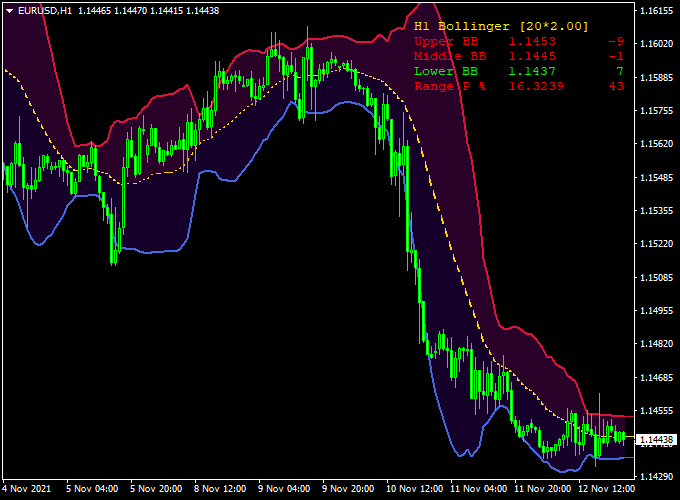Select the Upper BB label
The width and height of the screenshot is (680, 500).
tap(446, 41)
